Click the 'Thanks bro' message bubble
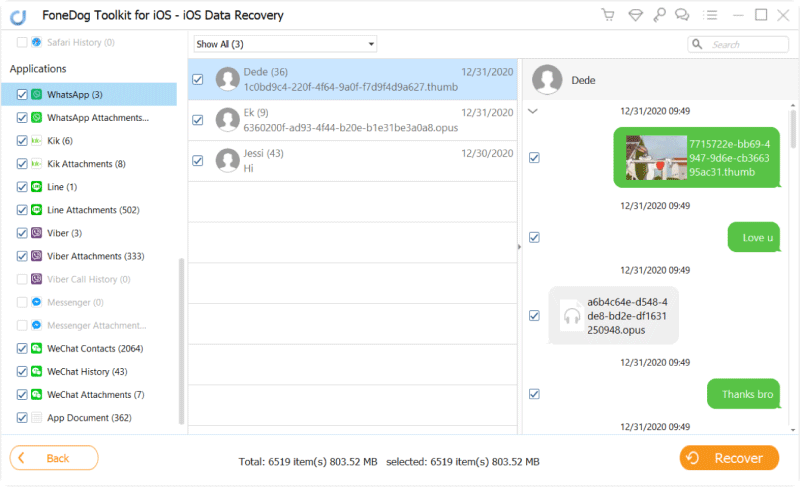800x487 pixels. point(743,394)
